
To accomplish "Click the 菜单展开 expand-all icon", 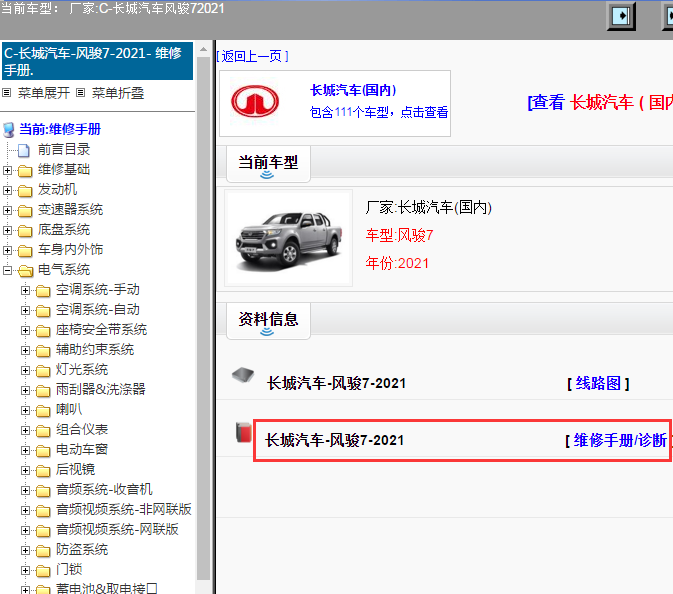I will pos(6,93).
